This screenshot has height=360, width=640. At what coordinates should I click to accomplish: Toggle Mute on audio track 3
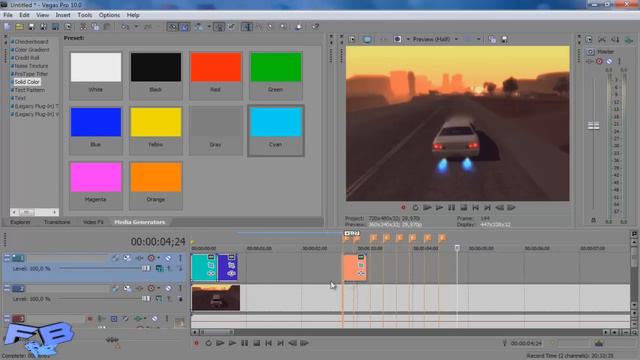pyautogui.click(x=155, y=319)
